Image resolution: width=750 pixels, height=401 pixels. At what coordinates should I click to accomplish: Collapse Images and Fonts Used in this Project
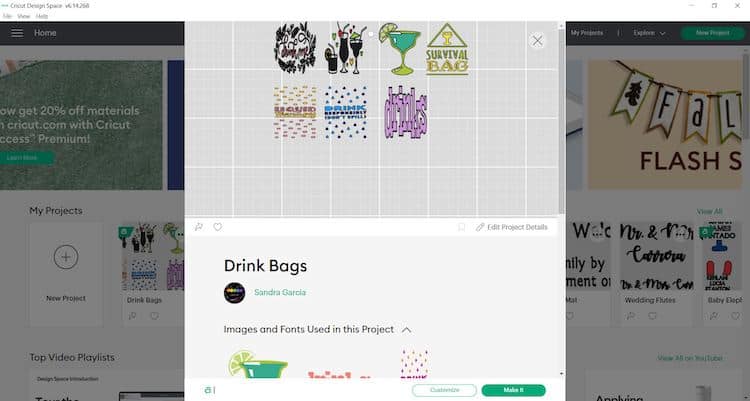coord(407,330)
